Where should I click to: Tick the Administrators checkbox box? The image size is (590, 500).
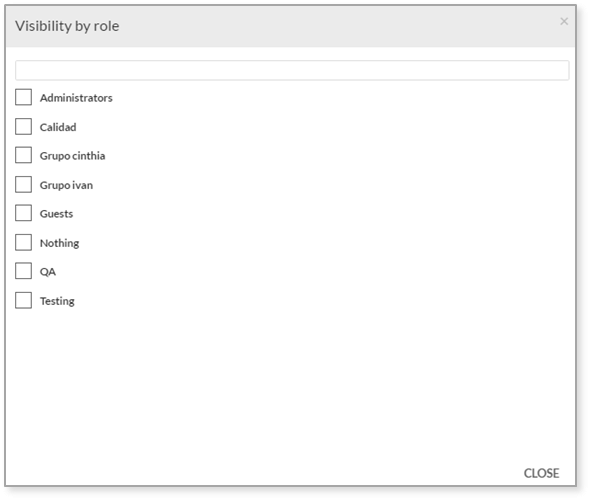[x=23, y=97]
